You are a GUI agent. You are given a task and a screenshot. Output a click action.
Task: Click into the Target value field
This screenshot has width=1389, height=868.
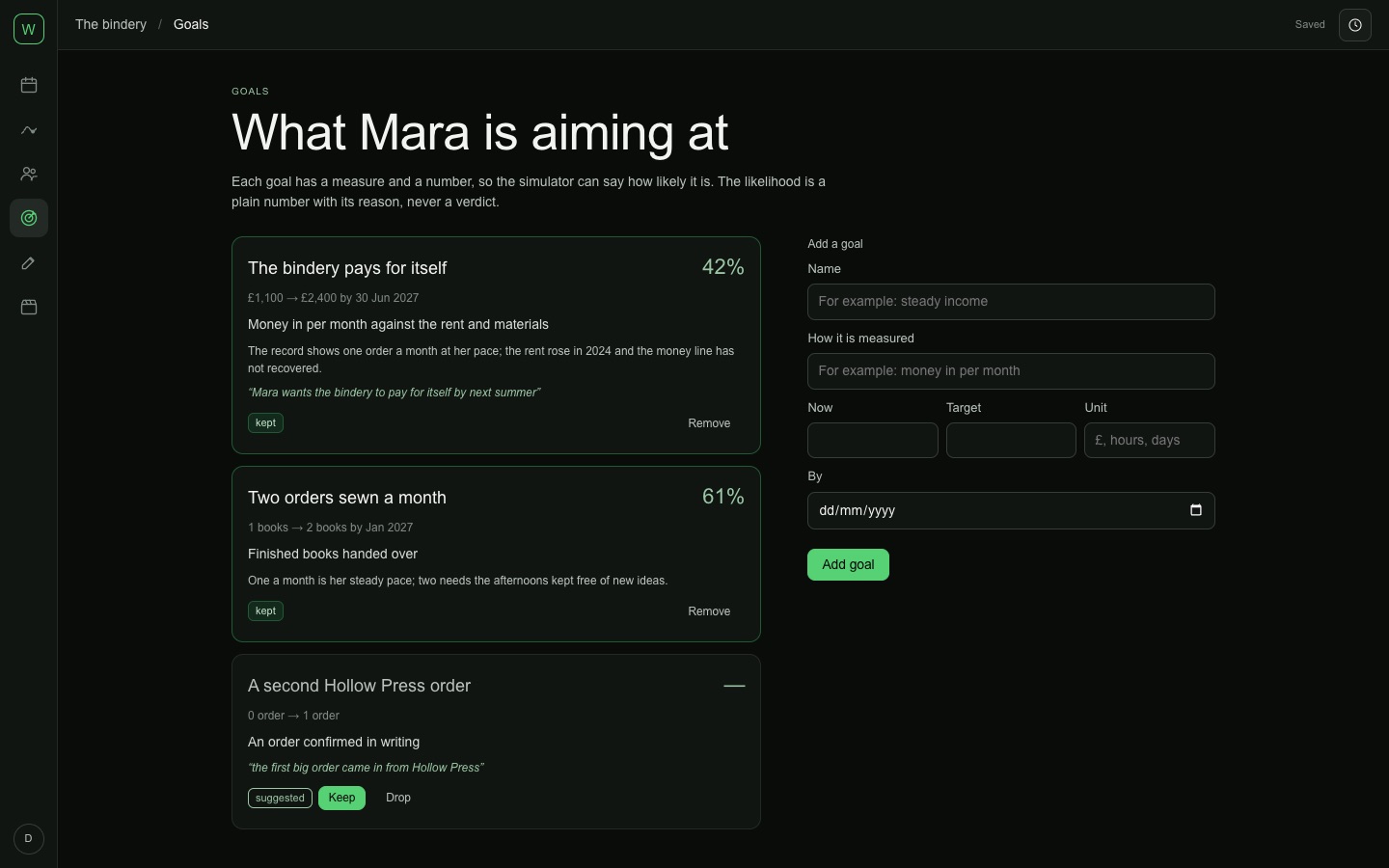point(1011,441)
